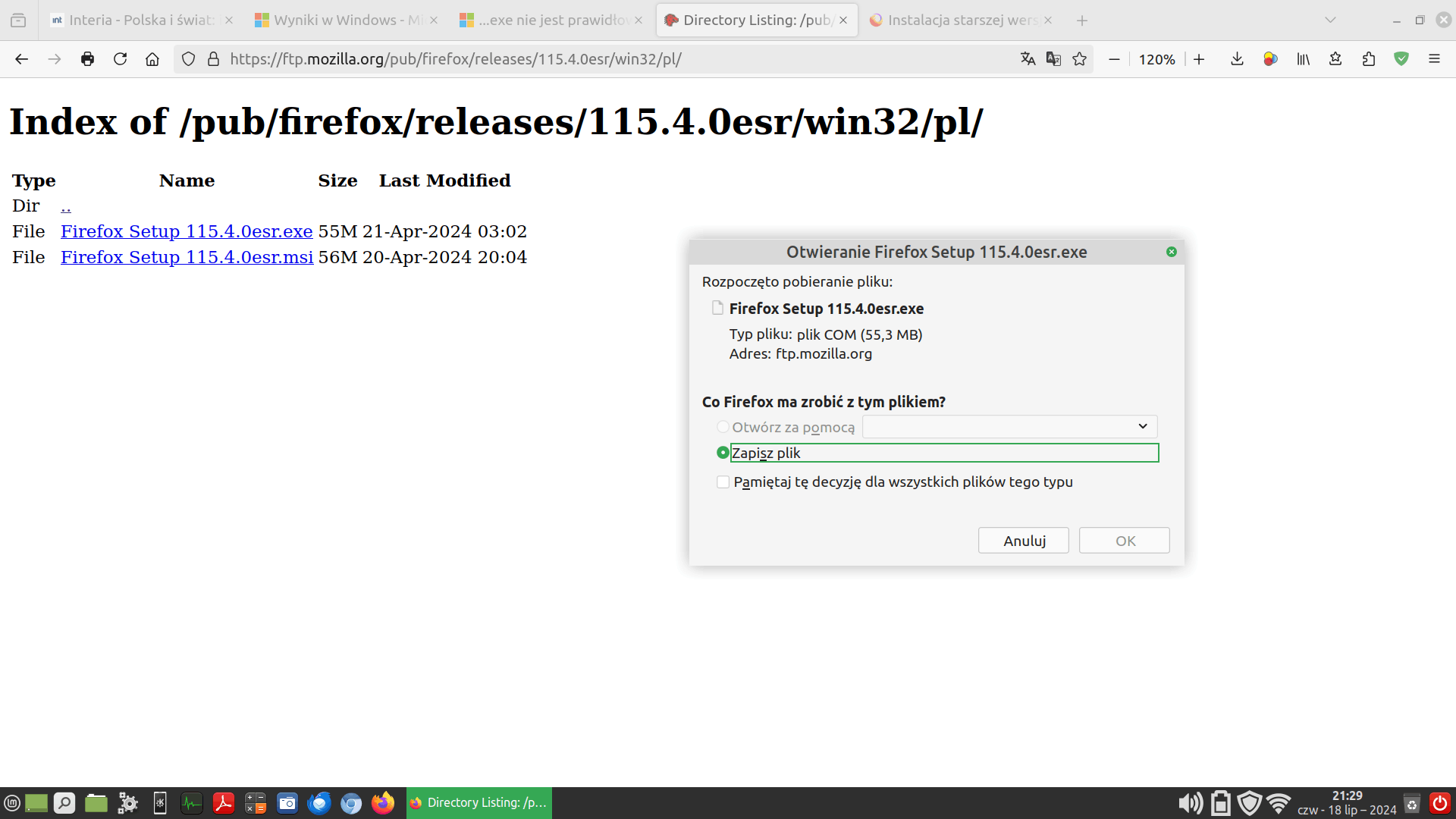This screenshot has height=819, width=1456.
Task: Click the zoom in plus control
Action: tap(1199, 59)
